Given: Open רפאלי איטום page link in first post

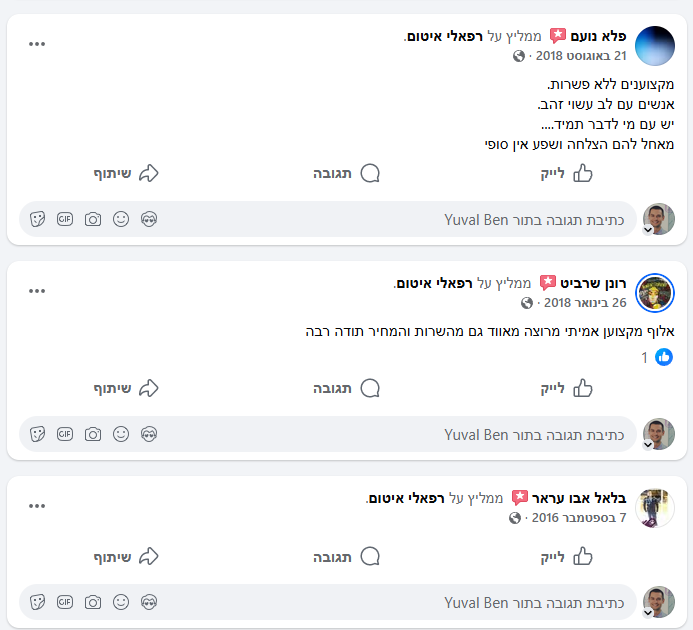Looking at the screenshot, I should click(x=441, y=36).
